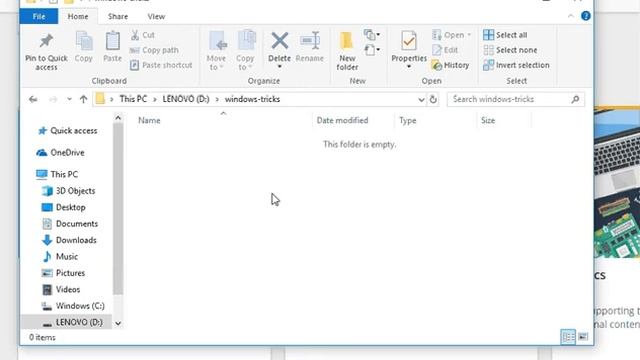Click the Copy ribbon button
Viewport: 640px width, 360px height.
coord(84,47)
